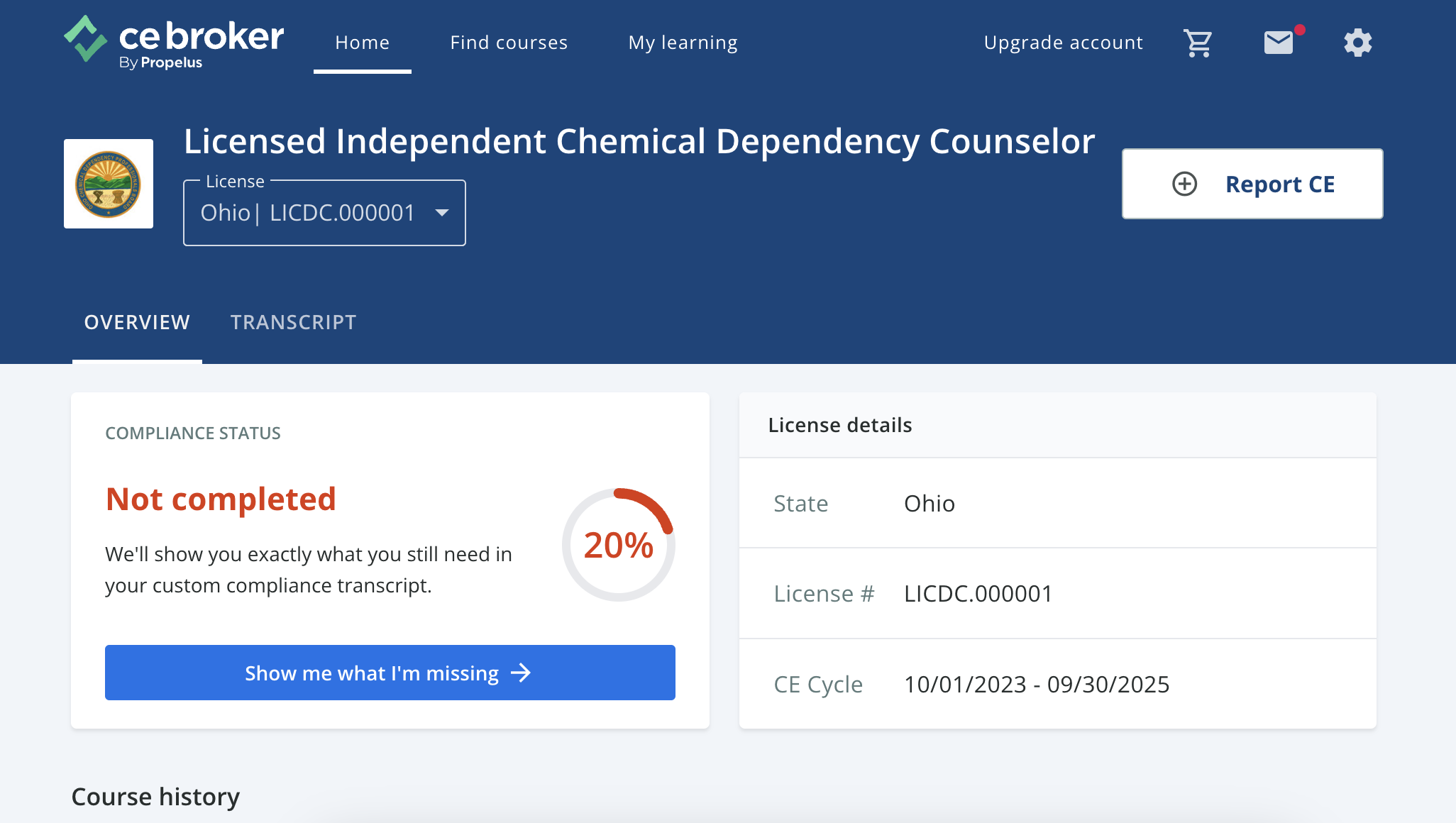
Task: Expand the License dropdown arrow
Action: pyautogui.click(x=442, y=213)
